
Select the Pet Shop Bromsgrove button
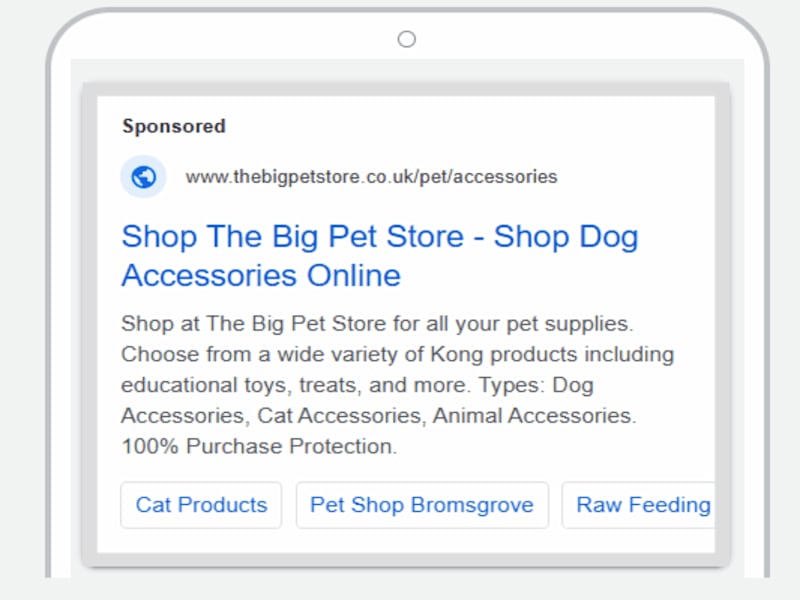pyautogui.click(x=422, y=505)
